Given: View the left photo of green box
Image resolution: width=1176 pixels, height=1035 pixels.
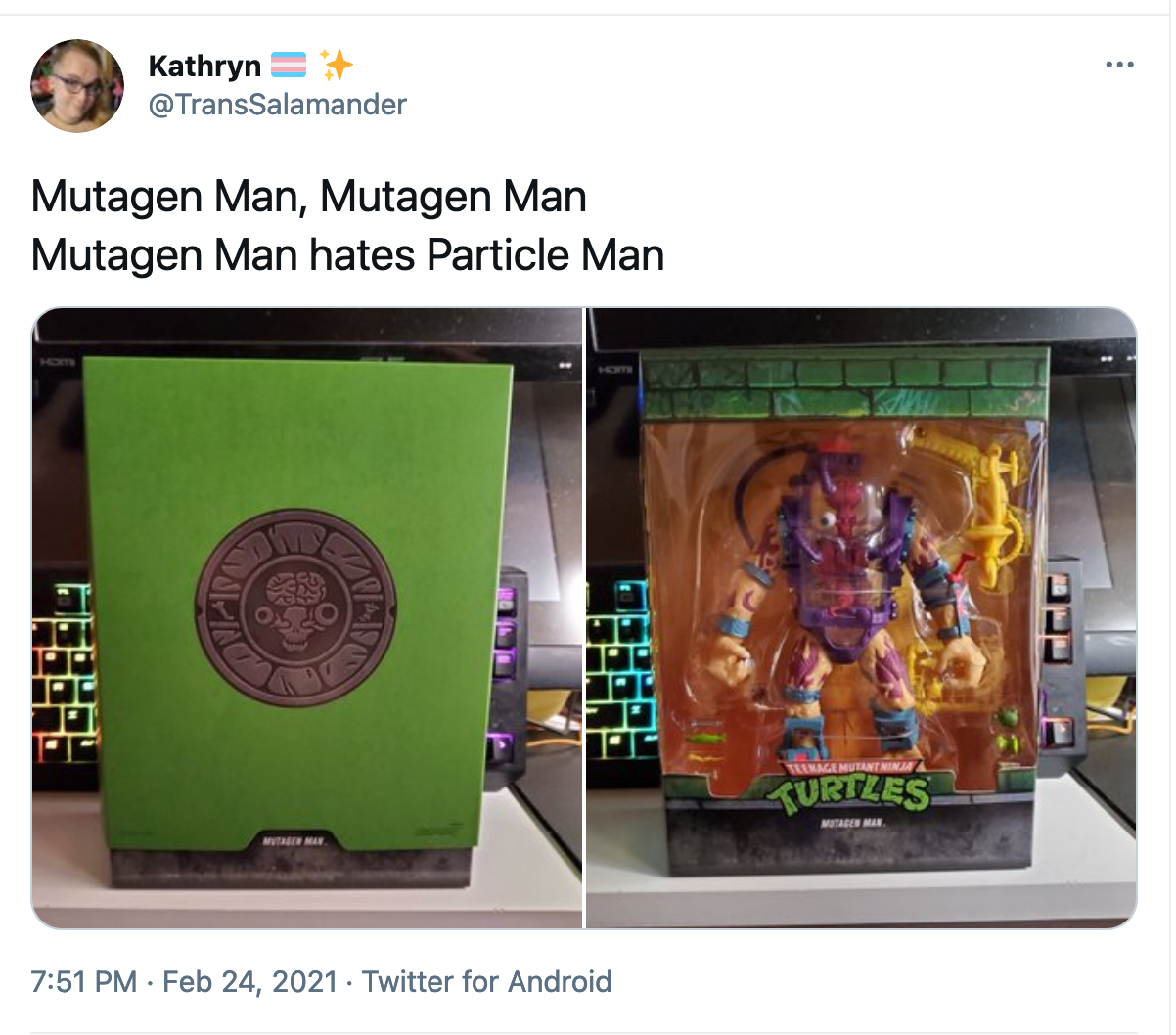Looking at the screenshot, I should [307, 617].
